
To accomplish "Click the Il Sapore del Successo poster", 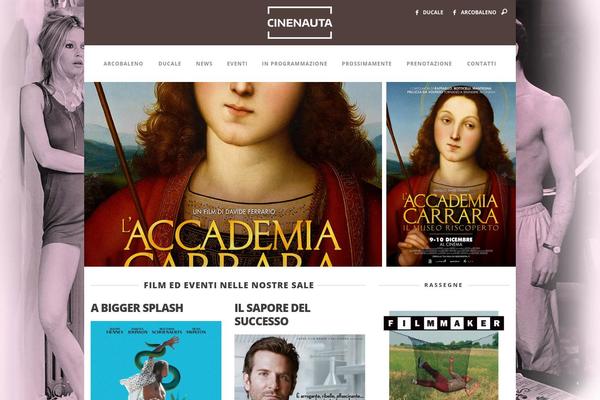I will click(300, 367).
